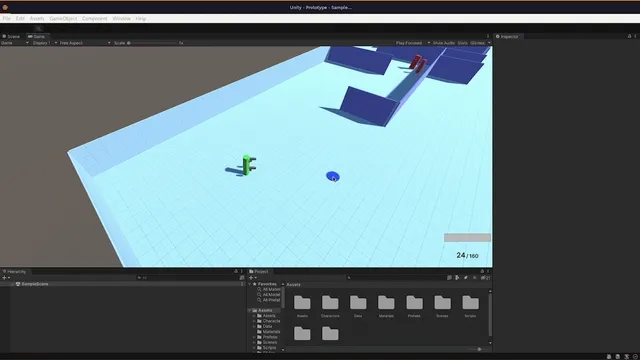Open the Window menu
This screenshot has height=360, width=640.
(x=121, y=19)
